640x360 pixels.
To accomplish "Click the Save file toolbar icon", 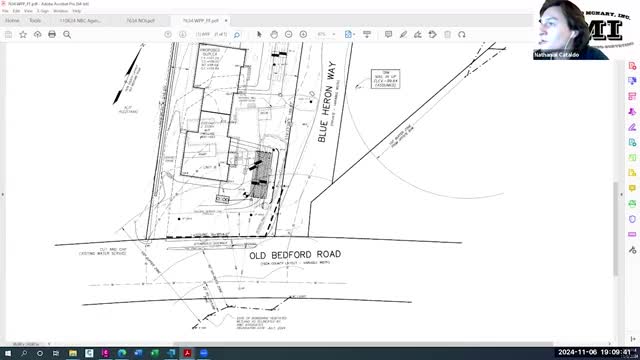I will point(8,35).
